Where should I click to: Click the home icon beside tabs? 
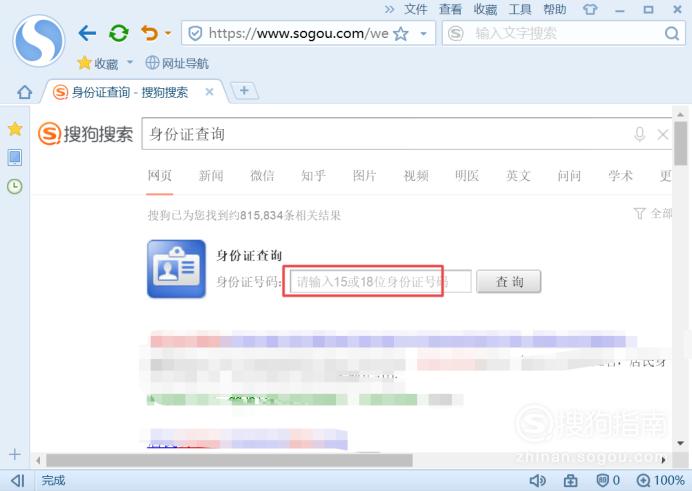24,92
